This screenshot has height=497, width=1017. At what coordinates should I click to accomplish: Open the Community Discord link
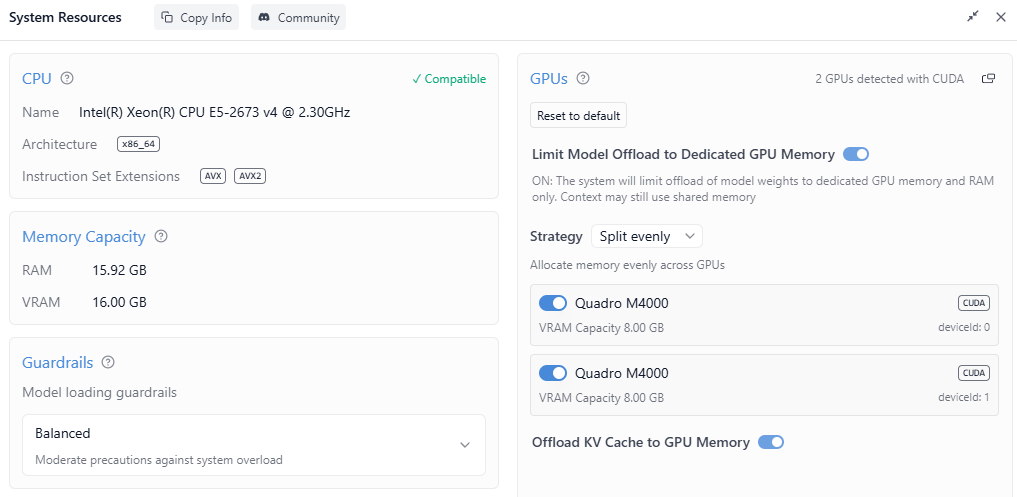coord(298,17)
